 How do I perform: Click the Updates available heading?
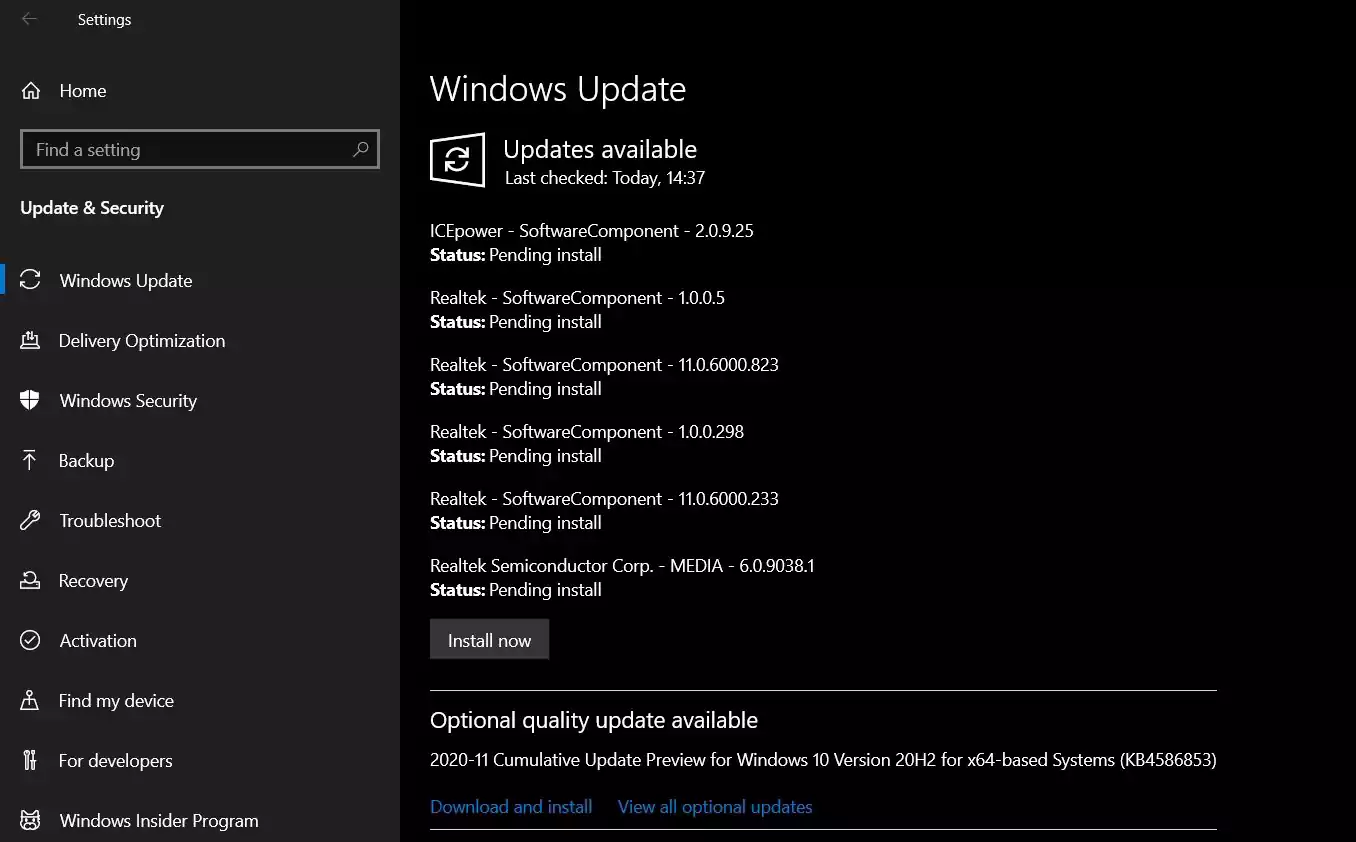pos(600,149)
